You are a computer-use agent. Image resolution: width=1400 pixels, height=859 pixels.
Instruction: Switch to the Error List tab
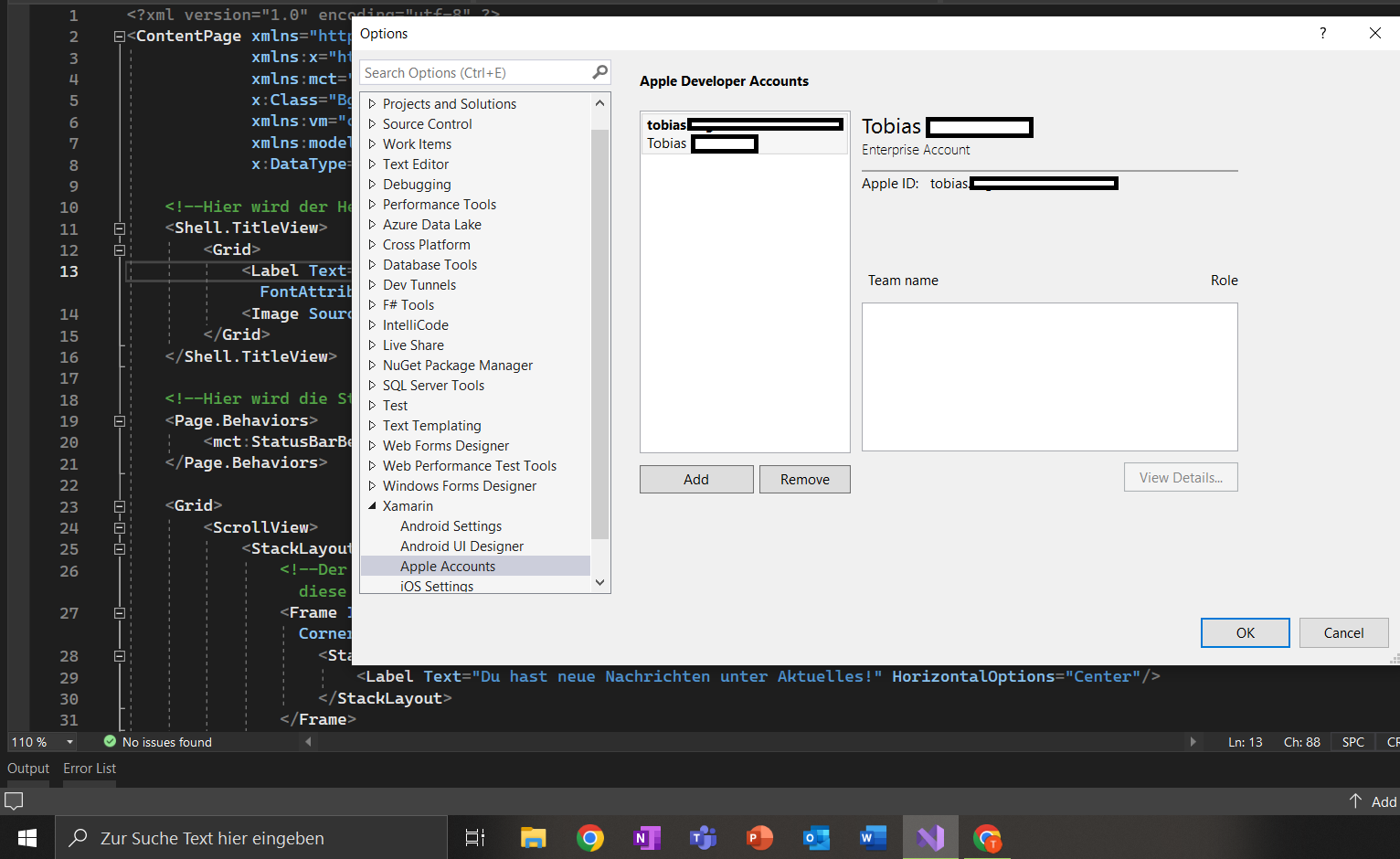90,768
